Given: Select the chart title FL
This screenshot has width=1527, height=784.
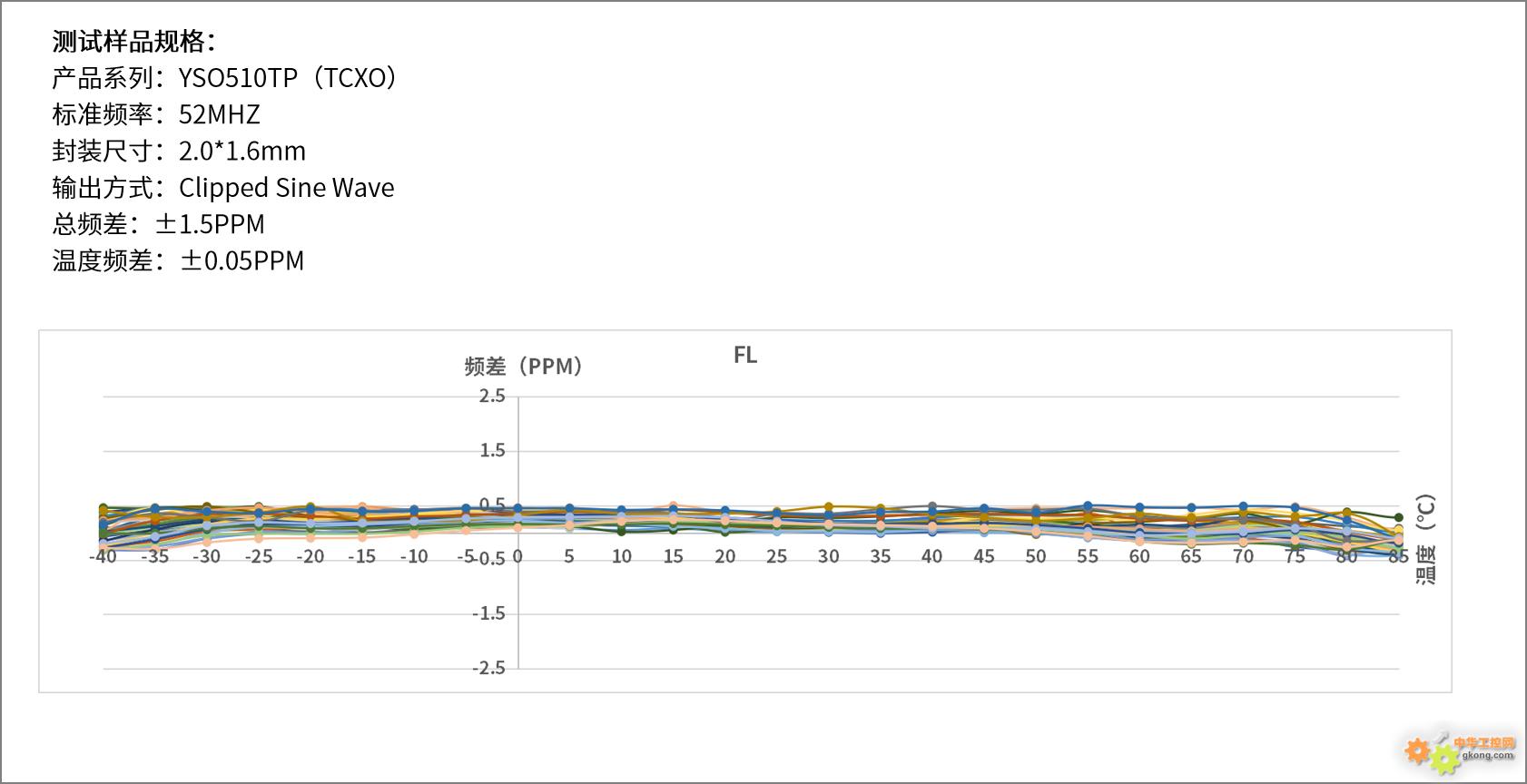Looking at the screenshot, I should 744,356.
